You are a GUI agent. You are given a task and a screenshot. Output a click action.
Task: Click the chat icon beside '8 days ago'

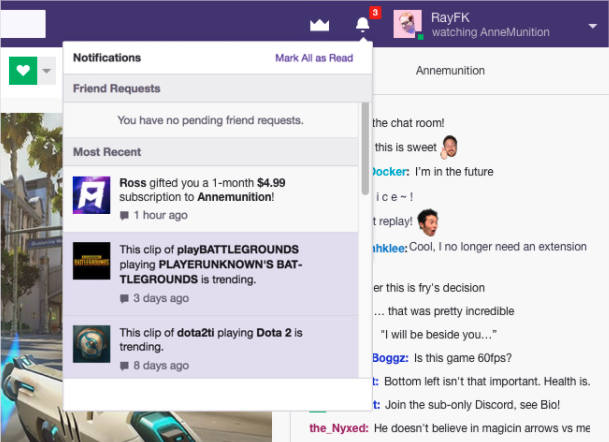pos(124,366)
